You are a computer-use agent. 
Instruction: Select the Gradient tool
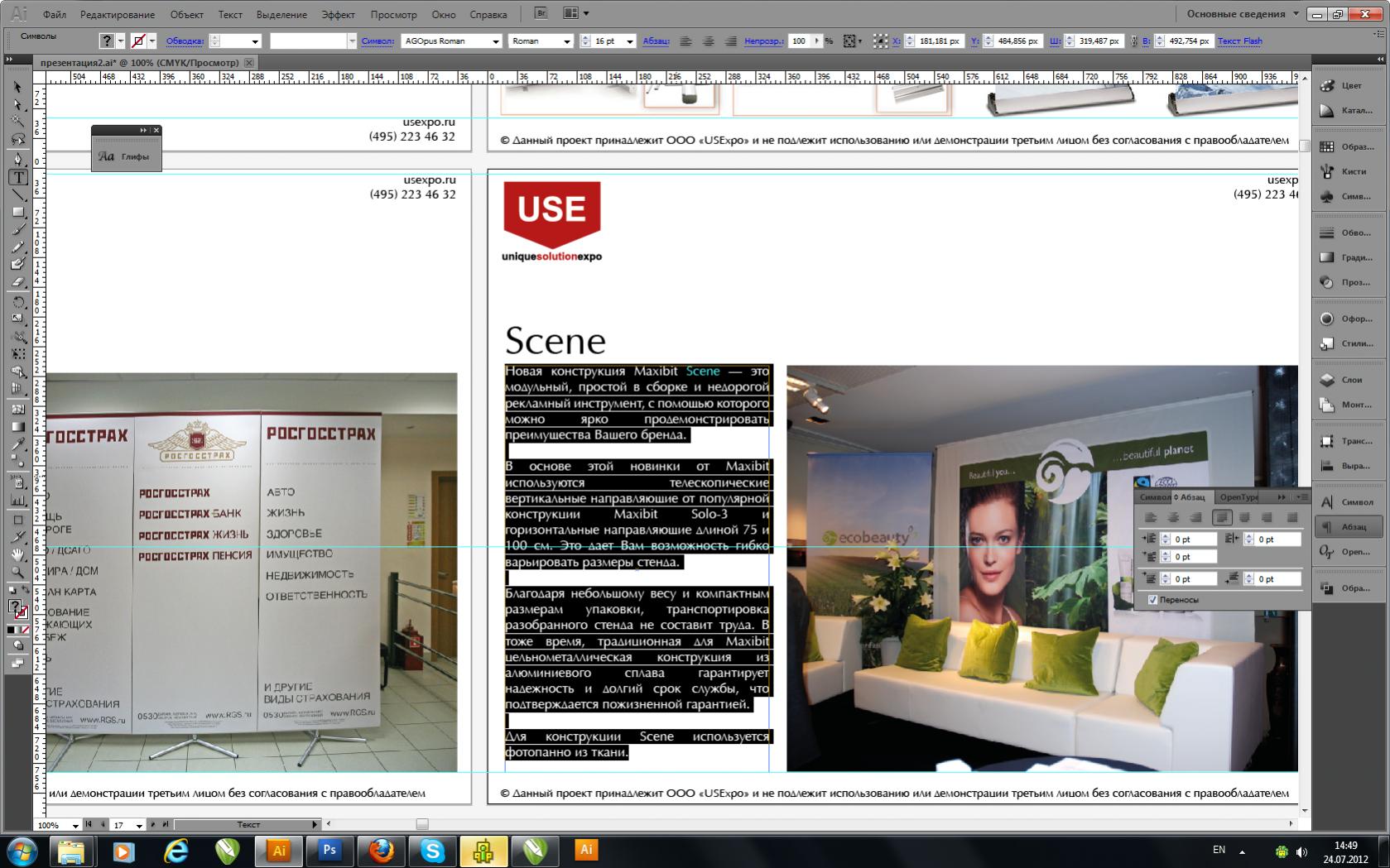pyautogui.click(x=17, y=427)
